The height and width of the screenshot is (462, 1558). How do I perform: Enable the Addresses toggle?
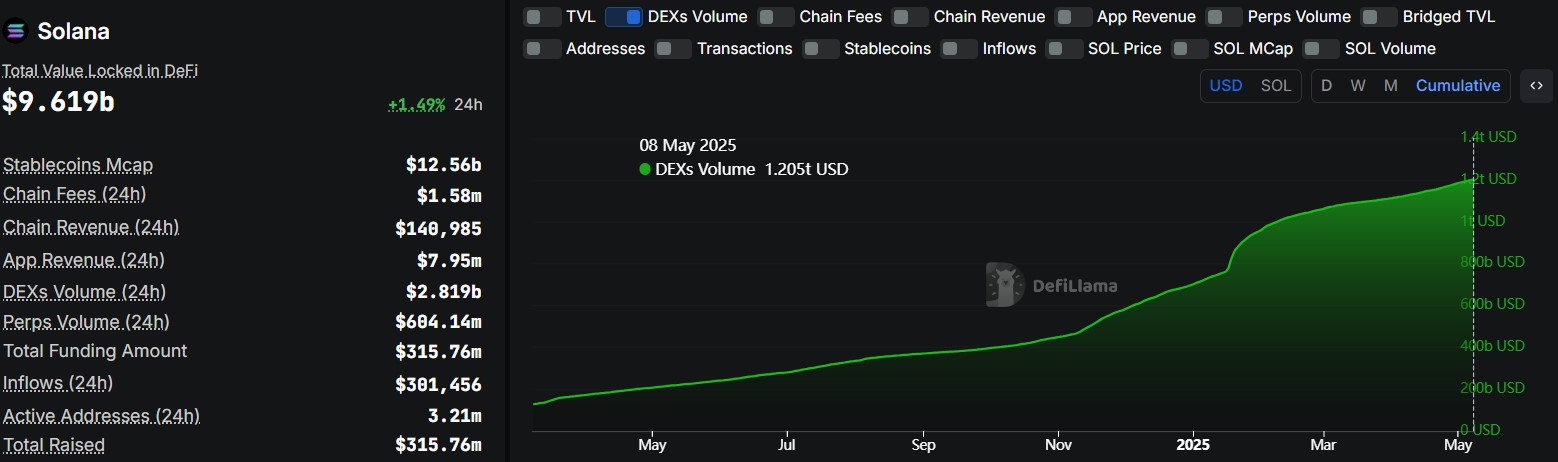tap(543, 49)
